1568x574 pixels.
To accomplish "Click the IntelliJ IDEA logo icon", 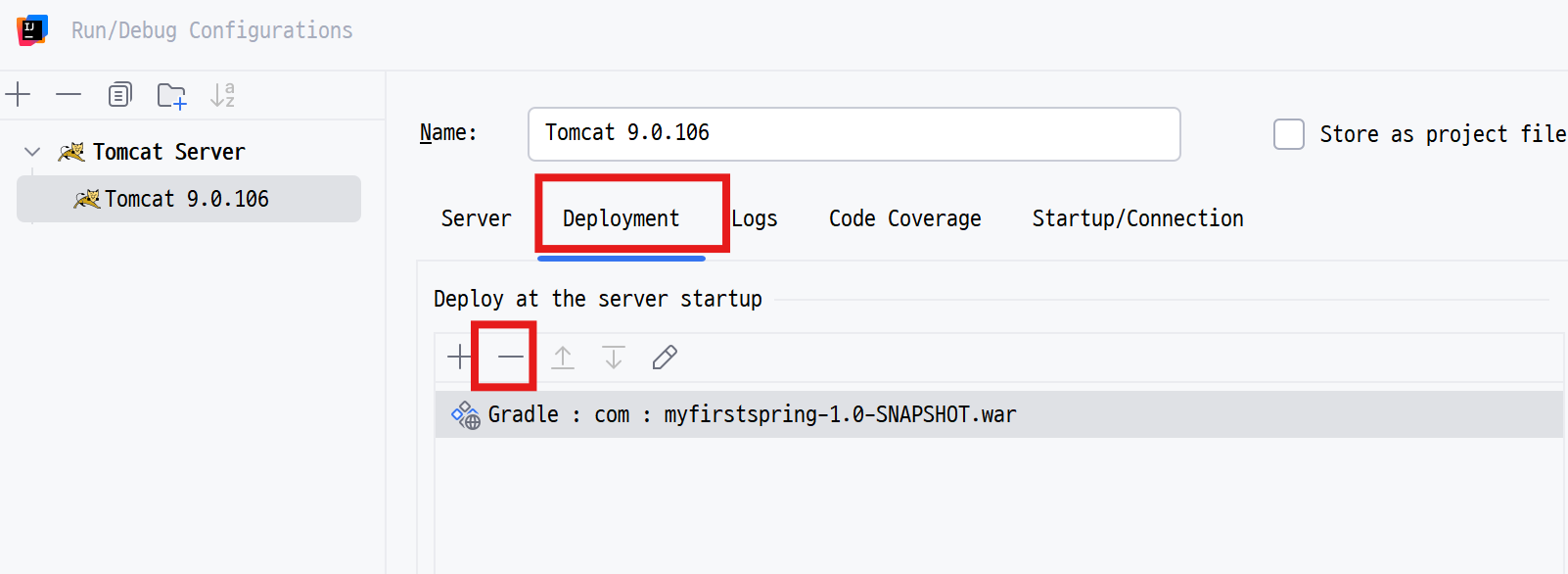I will pos(32,30).
